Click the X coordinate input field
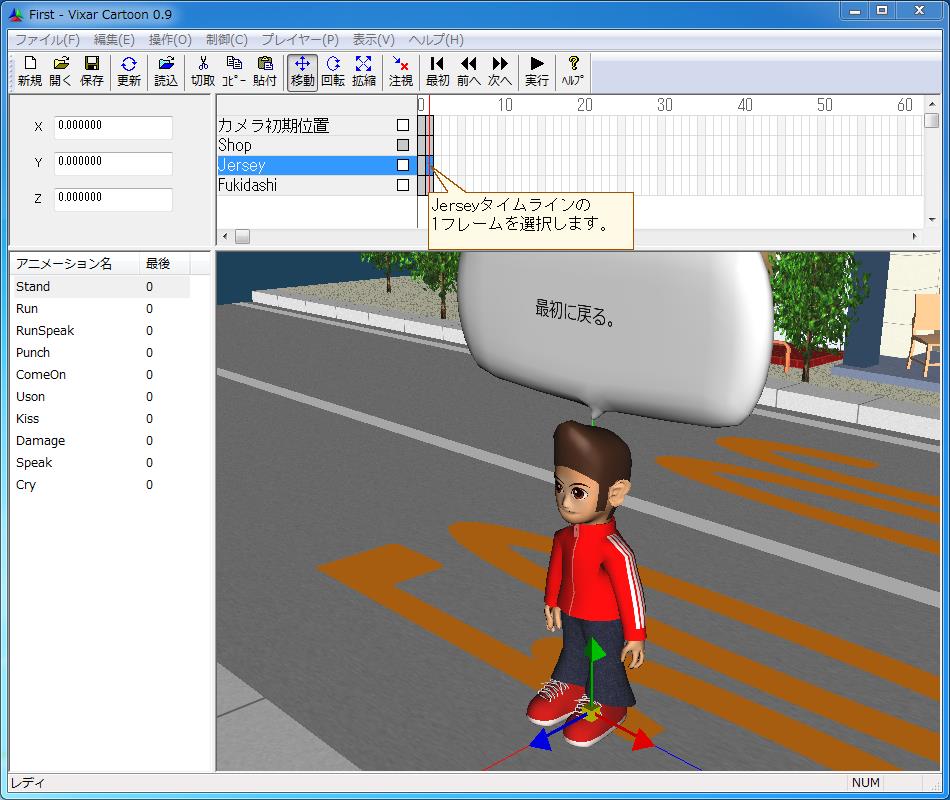Image resolution: width=950 pixels, height=800 pixels. (113, 127)
